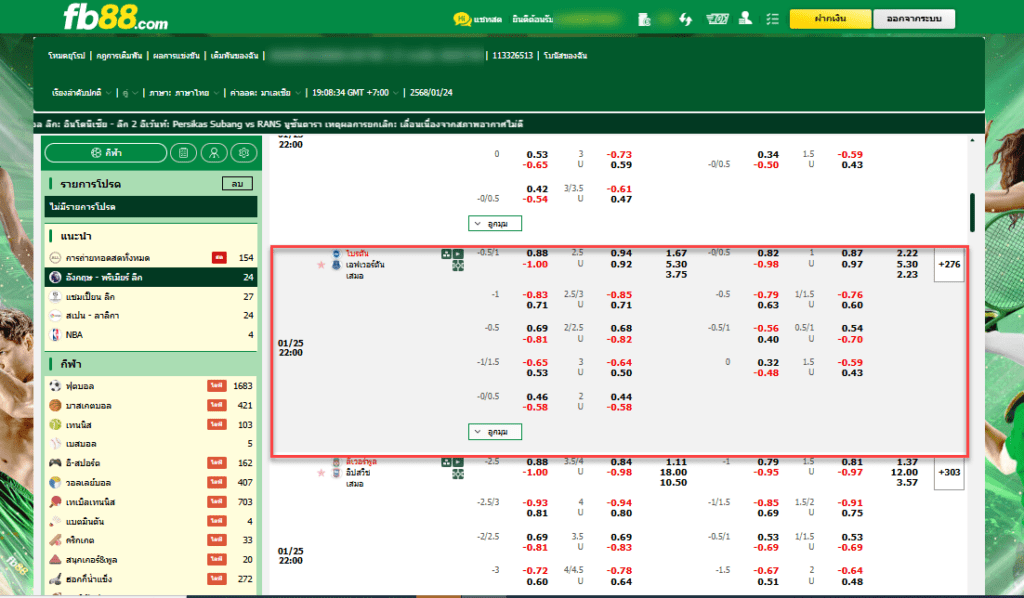The height and width of the screenshot is (598, 1024).
Task: Select the basketball sport row
Action: [x=151, y=405]
